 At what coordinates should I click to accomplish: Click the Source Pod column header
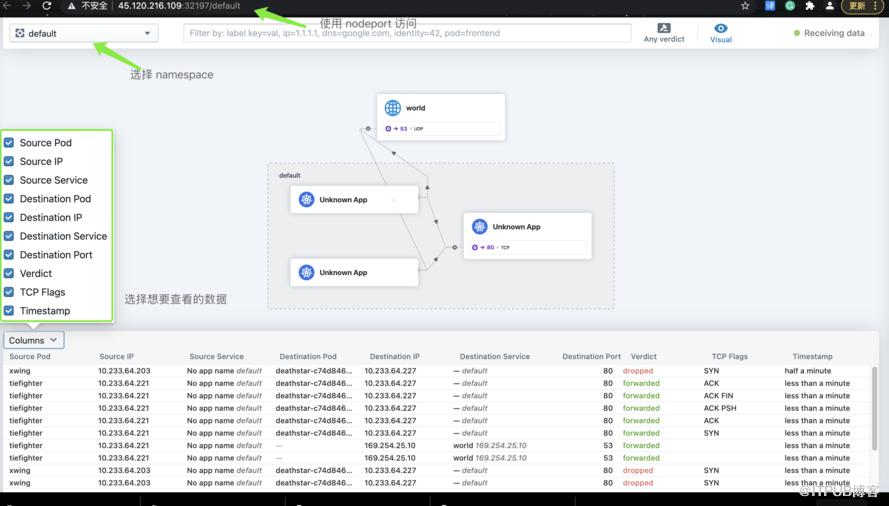coord(30,356)
